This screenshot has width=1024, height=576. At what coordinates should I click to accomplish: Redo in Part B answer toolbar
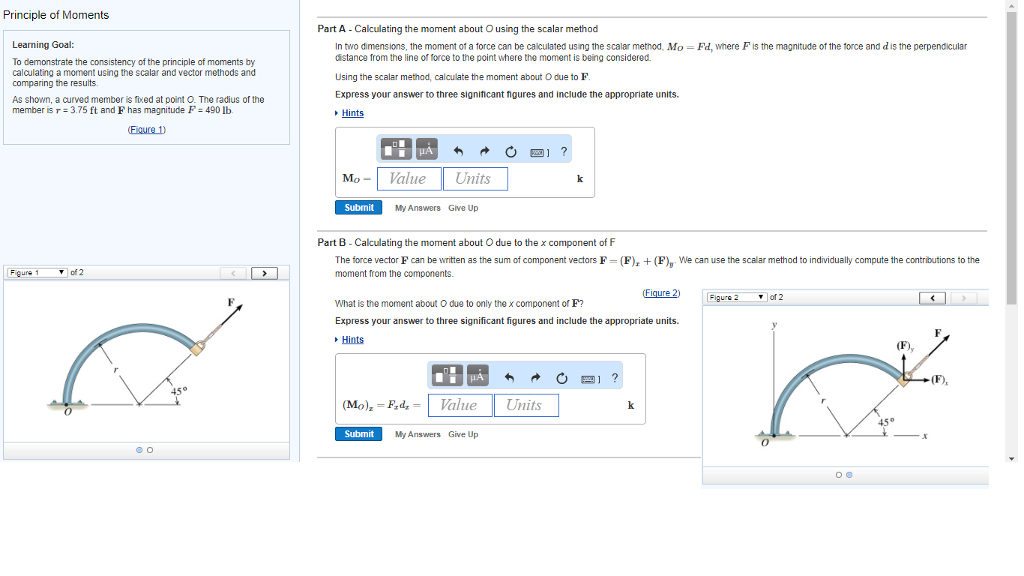tap(536, 378)
